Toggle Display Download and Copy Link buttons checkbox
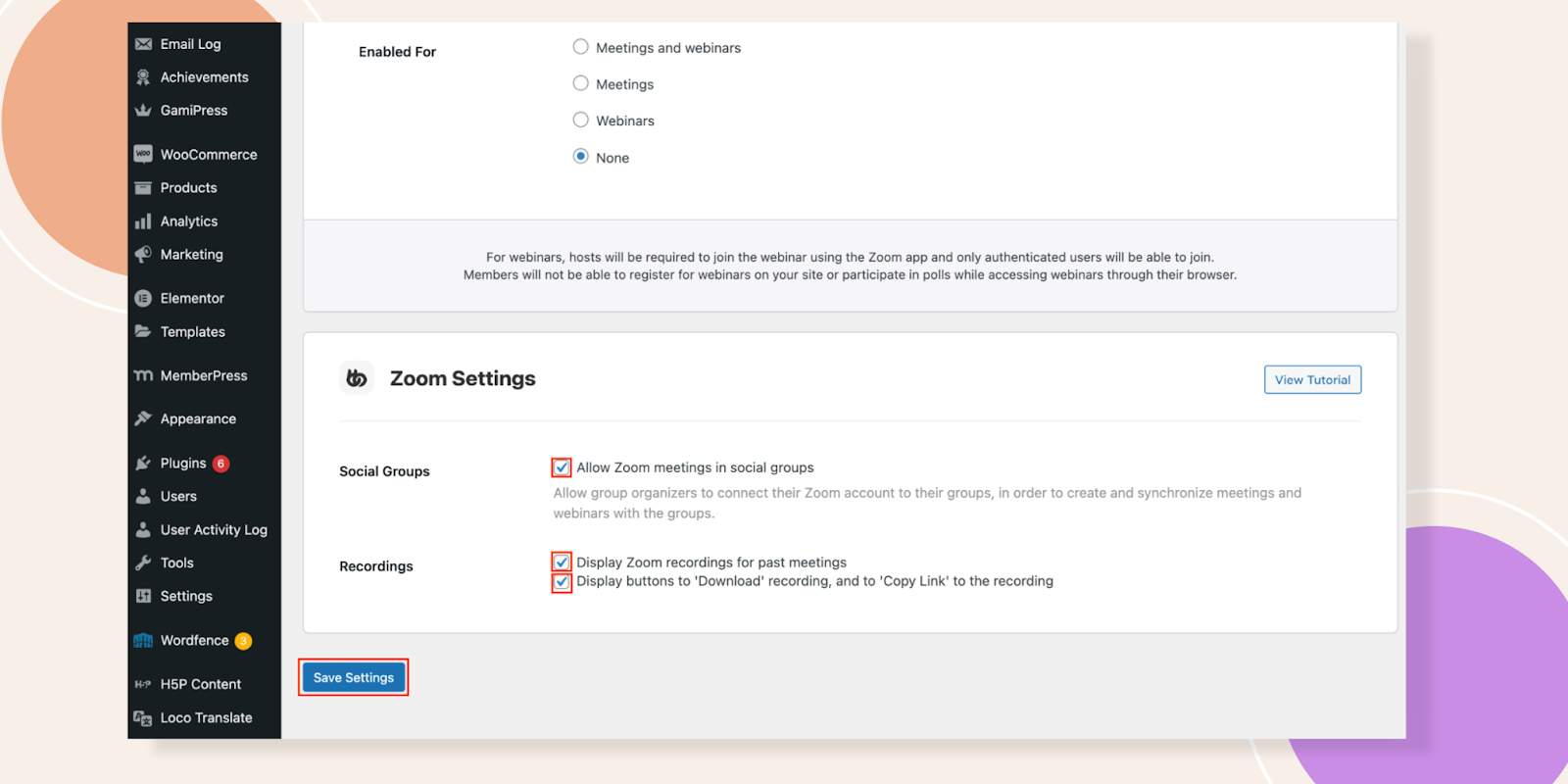Screen dimensions: 1568x784 [x=562, y=582]
